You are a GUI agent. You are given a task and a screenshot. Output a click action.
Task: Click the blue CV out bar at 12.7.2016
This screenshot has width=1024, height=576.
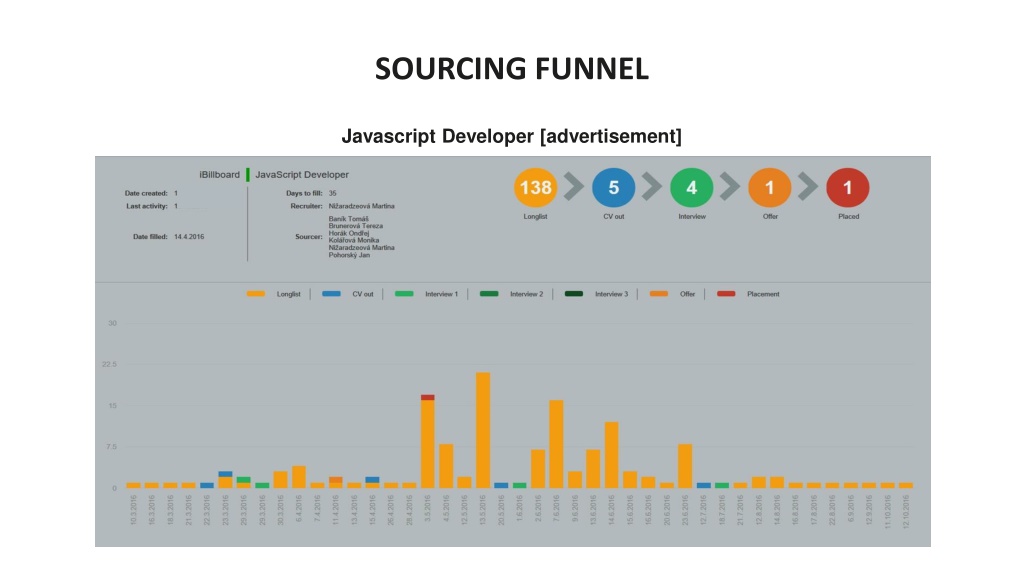703,485
